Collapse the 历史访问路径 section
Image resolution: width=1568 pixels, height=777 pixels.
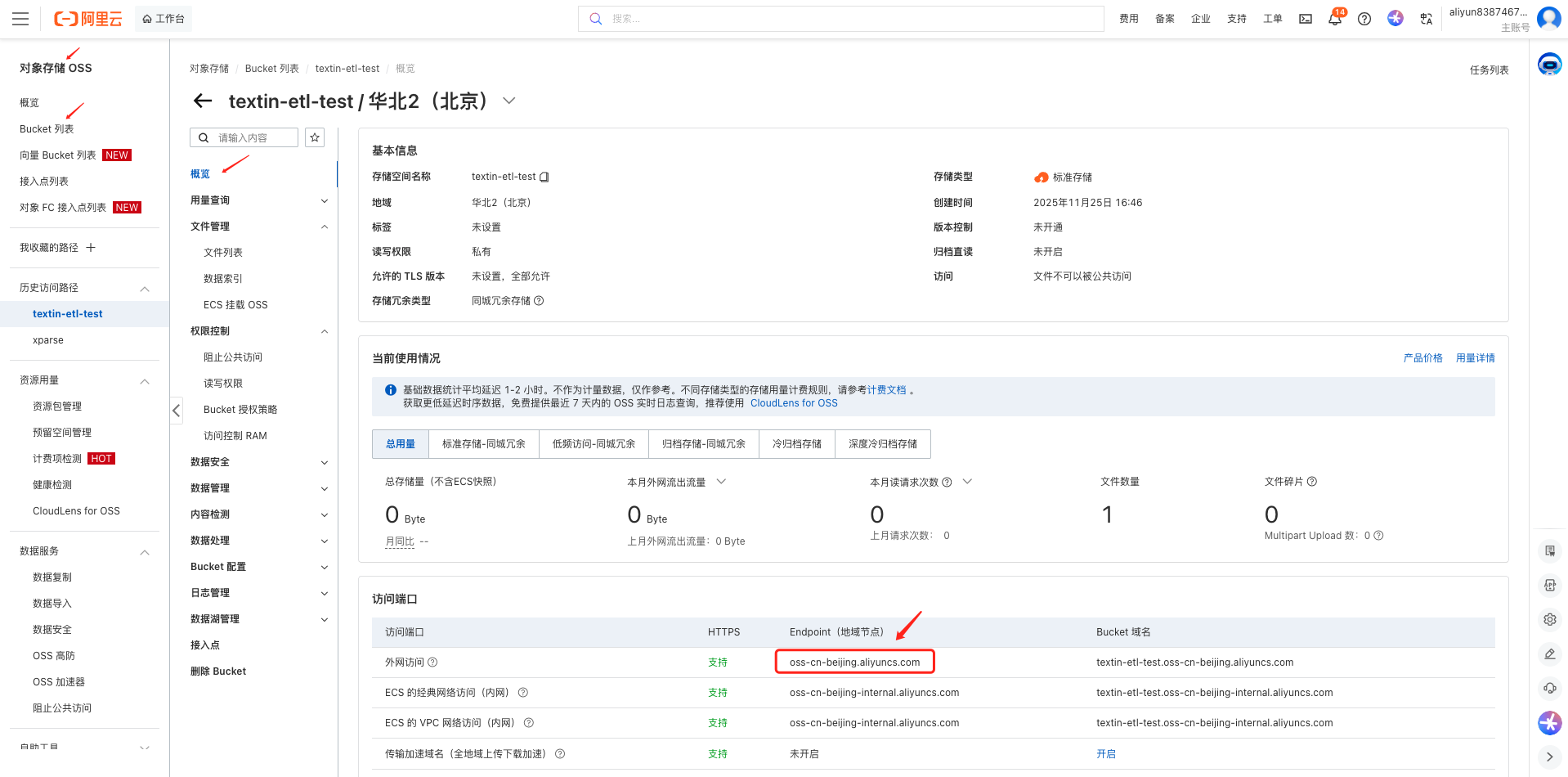[145, 288]
